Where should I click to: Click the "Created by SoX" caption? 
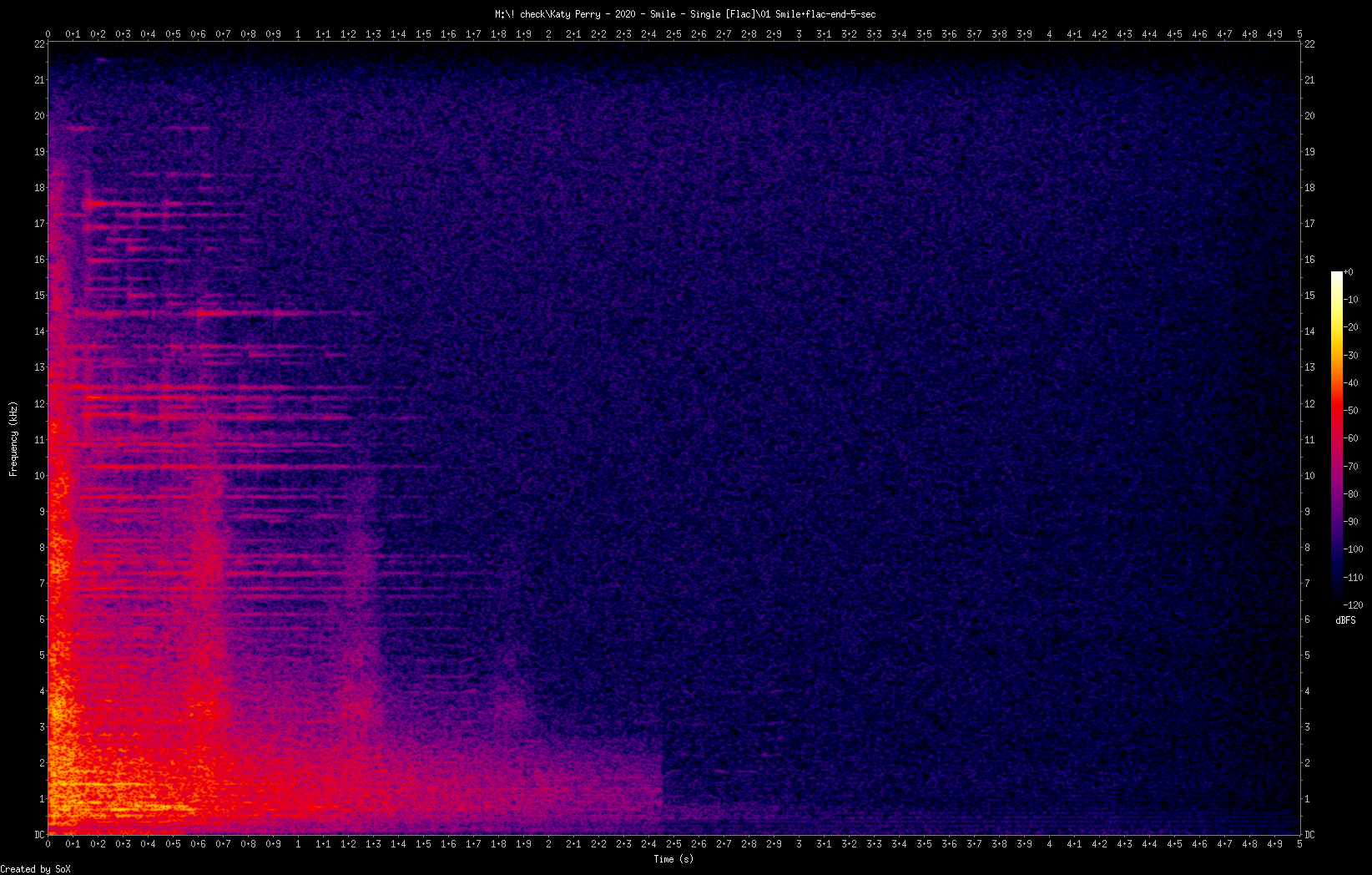pos(36,869)
